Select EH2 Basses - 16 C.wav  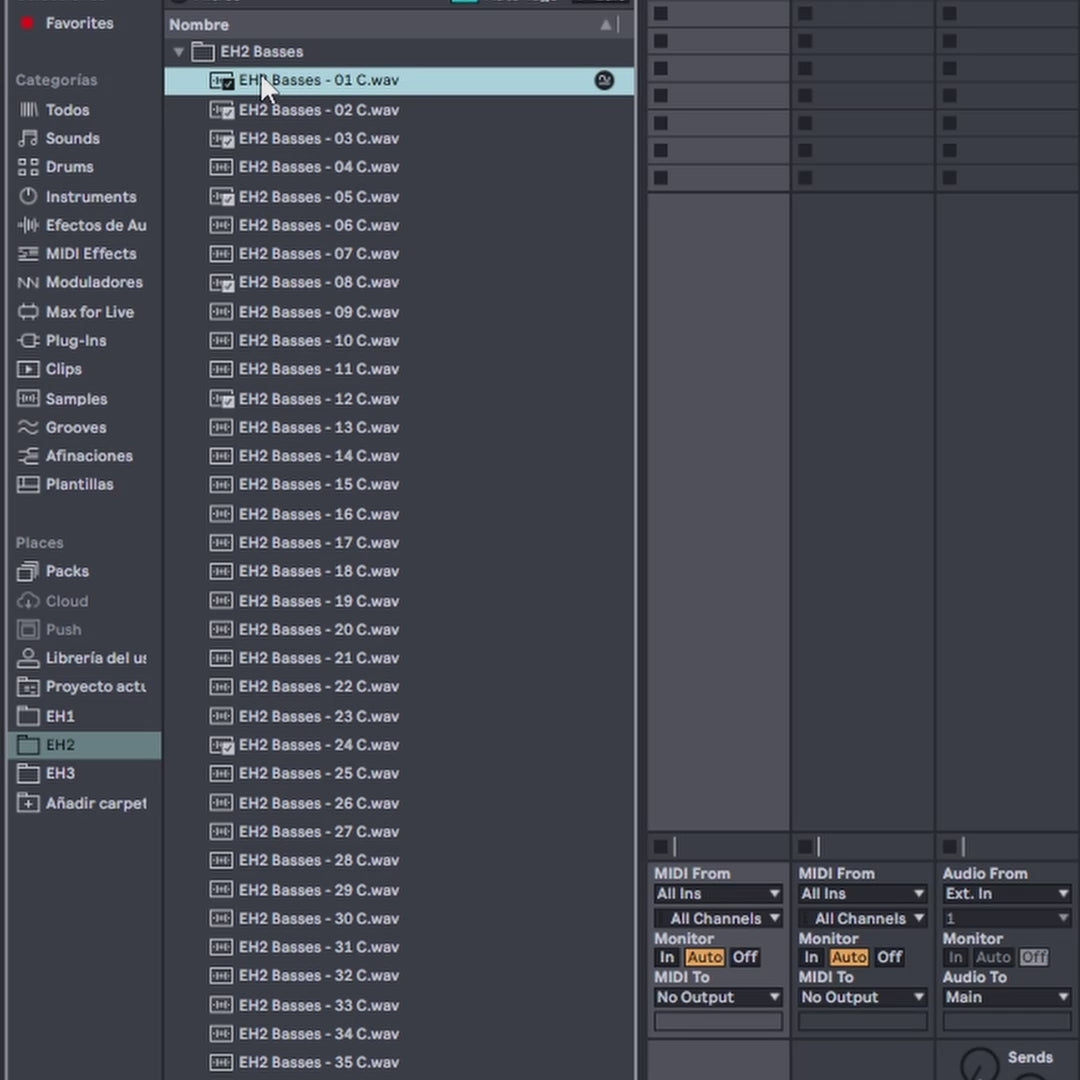[x=399, y=515]
